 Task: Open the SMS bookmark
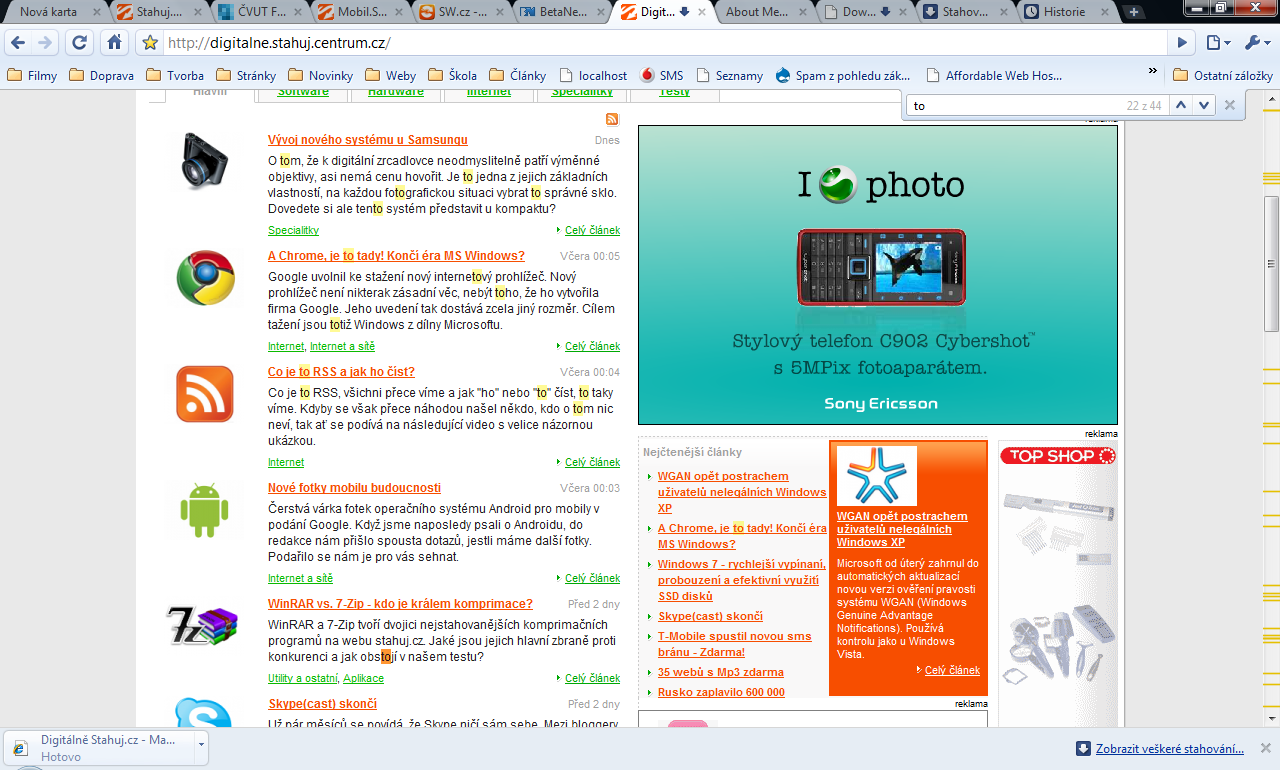click(661, 75)
